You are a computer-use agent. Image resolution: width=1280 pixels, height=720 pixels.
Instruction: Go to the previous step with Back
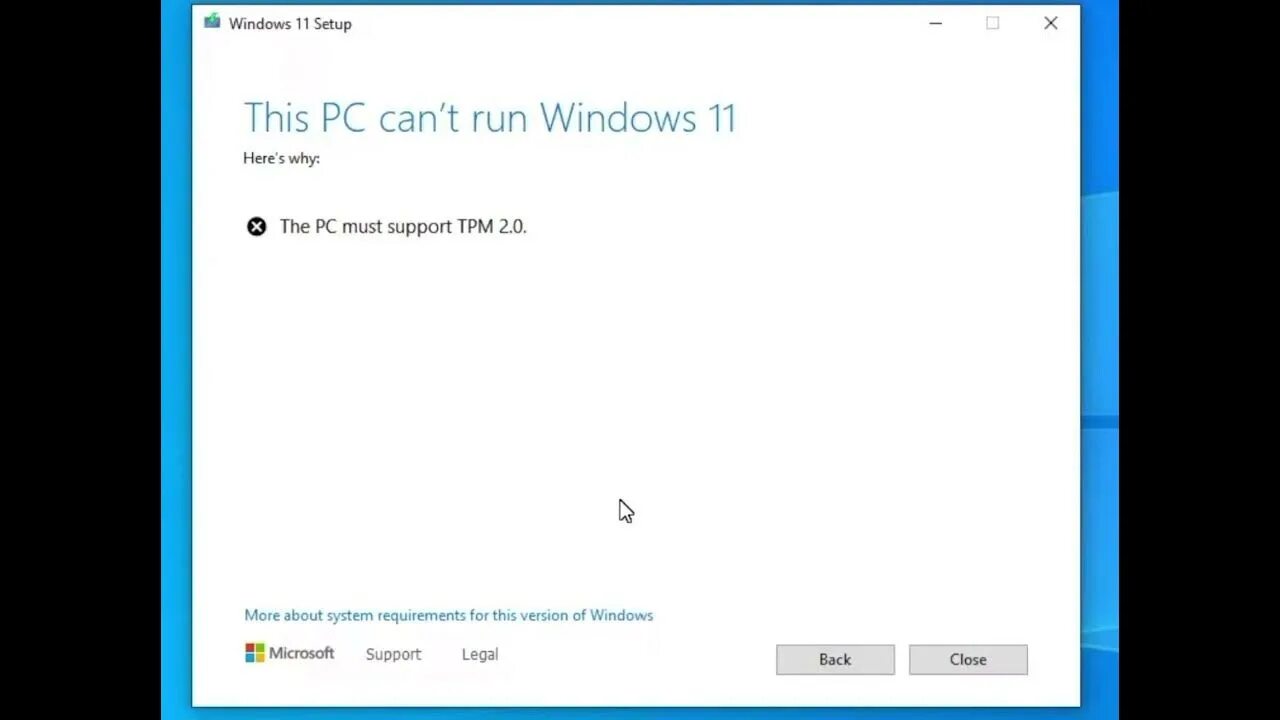835,659
